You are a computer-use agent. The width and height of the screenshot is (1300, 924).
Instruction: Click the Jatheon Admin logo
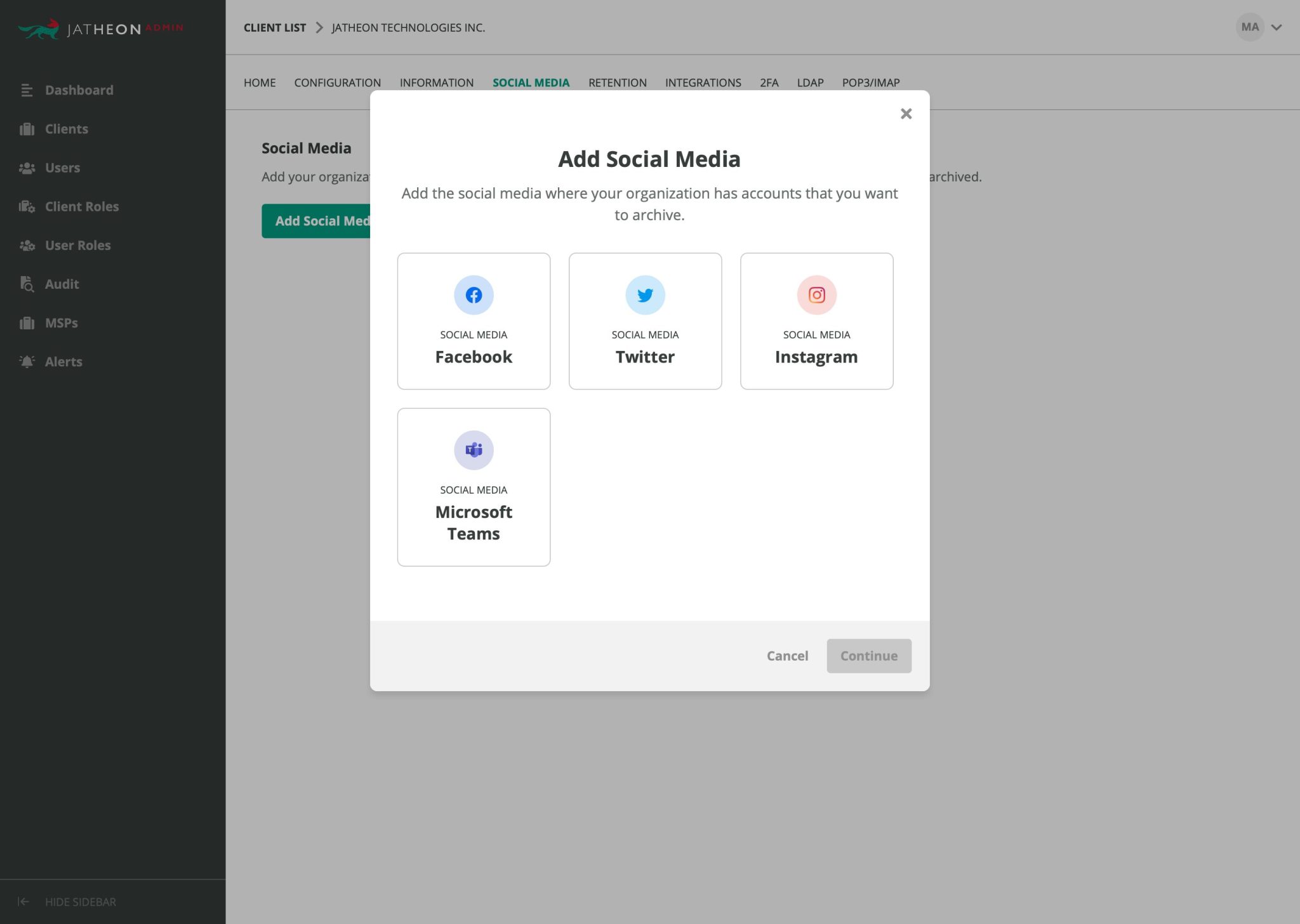pos(101,29)
